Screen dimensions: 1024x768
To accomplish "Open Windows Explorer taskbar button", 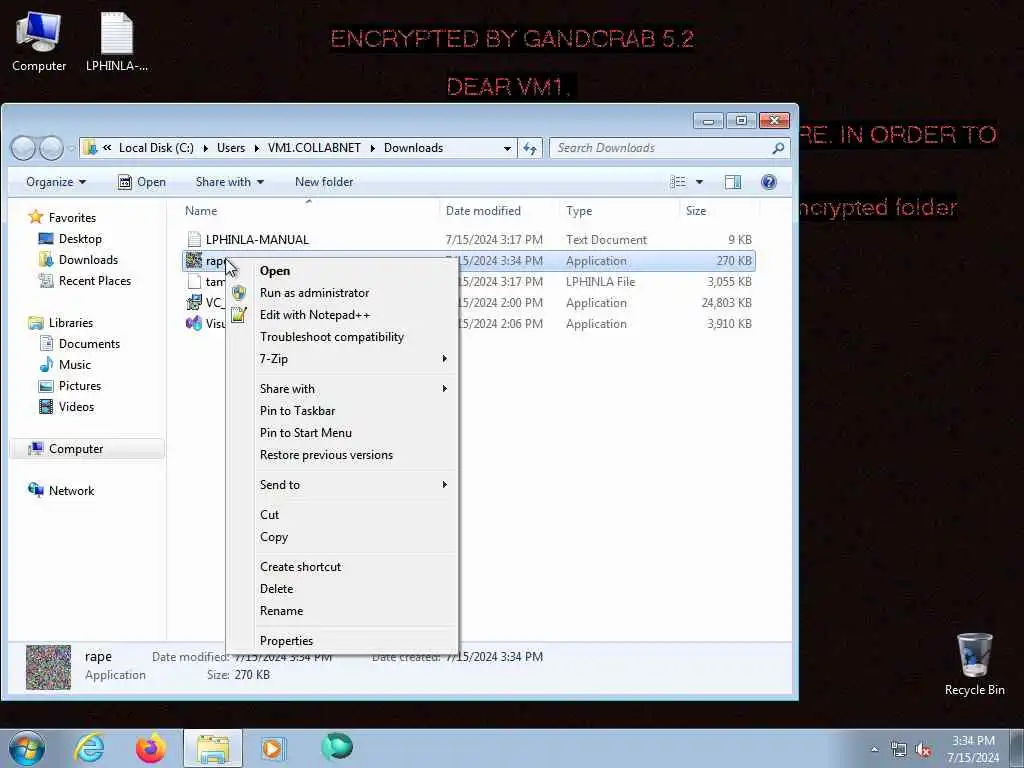I will tap(213, 748).
